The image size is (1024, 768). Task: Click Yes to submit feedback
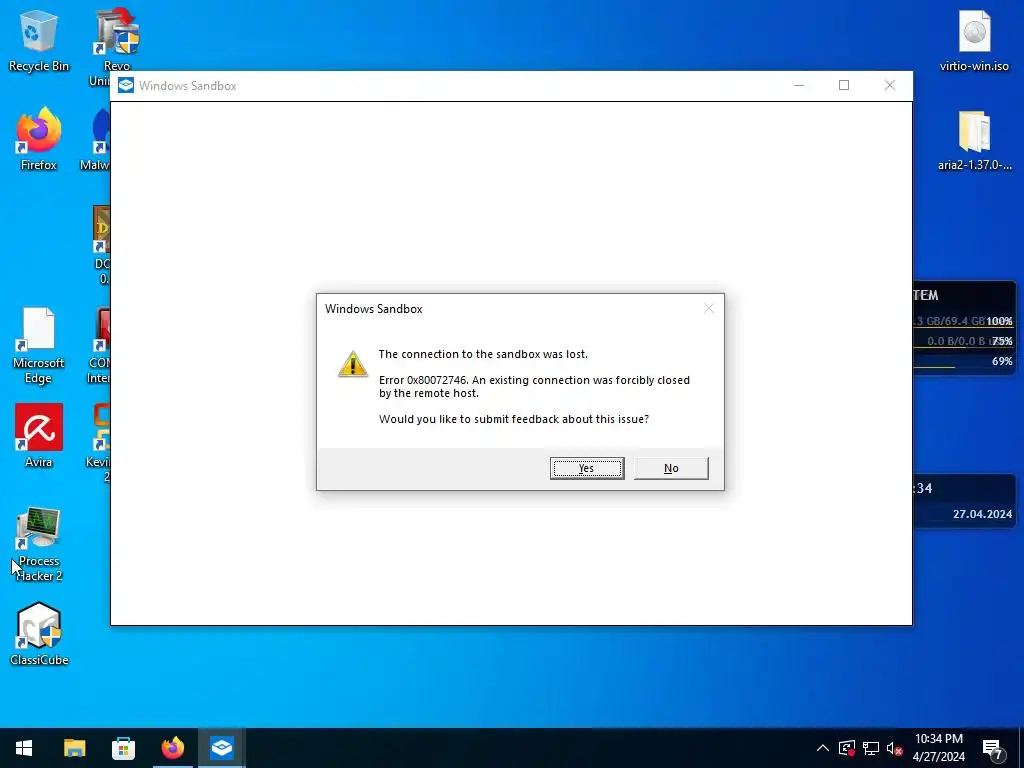[x=586, y=468]
